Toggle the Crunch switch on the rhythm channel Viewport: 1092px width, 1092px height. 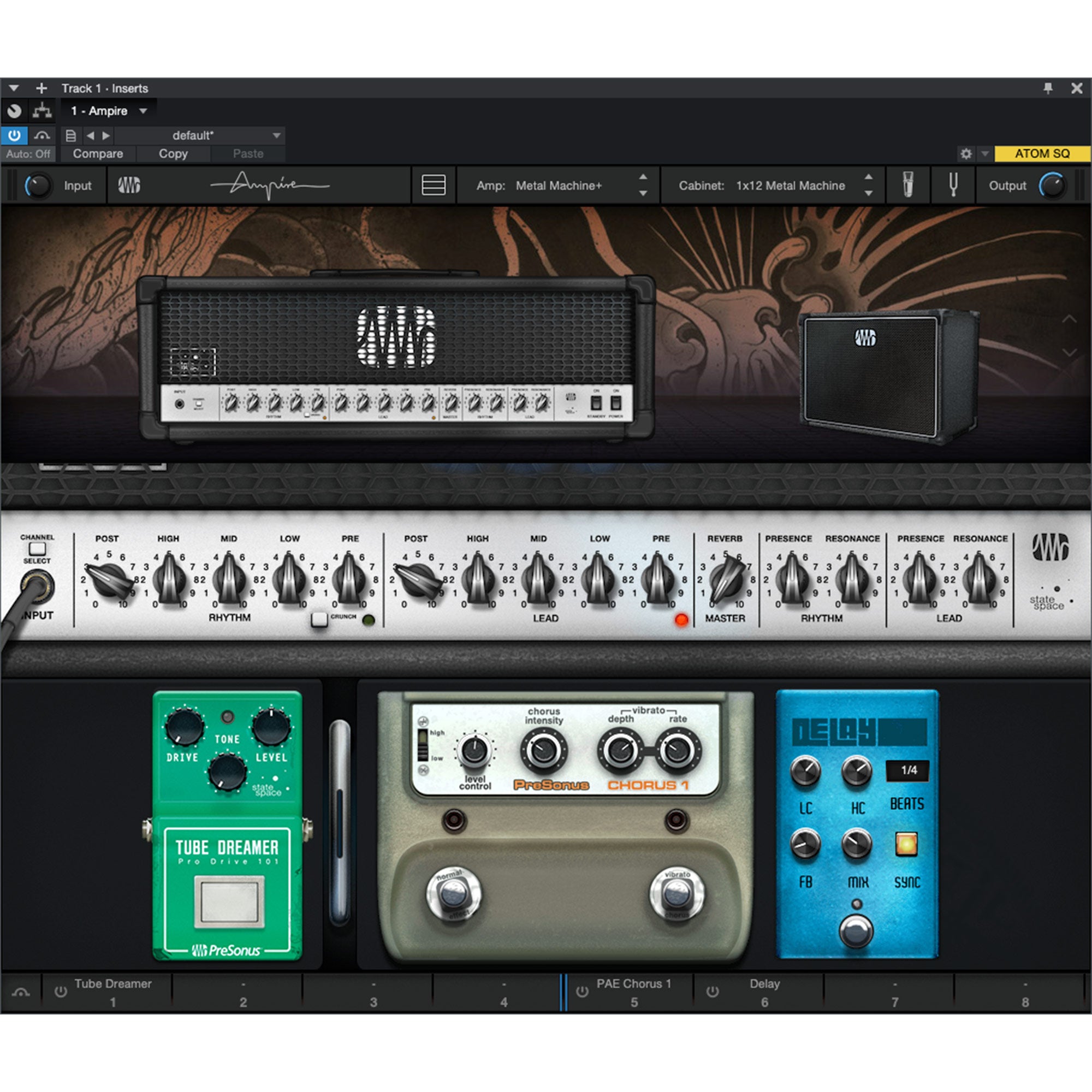pyautogui.click(x=319, y=620)
